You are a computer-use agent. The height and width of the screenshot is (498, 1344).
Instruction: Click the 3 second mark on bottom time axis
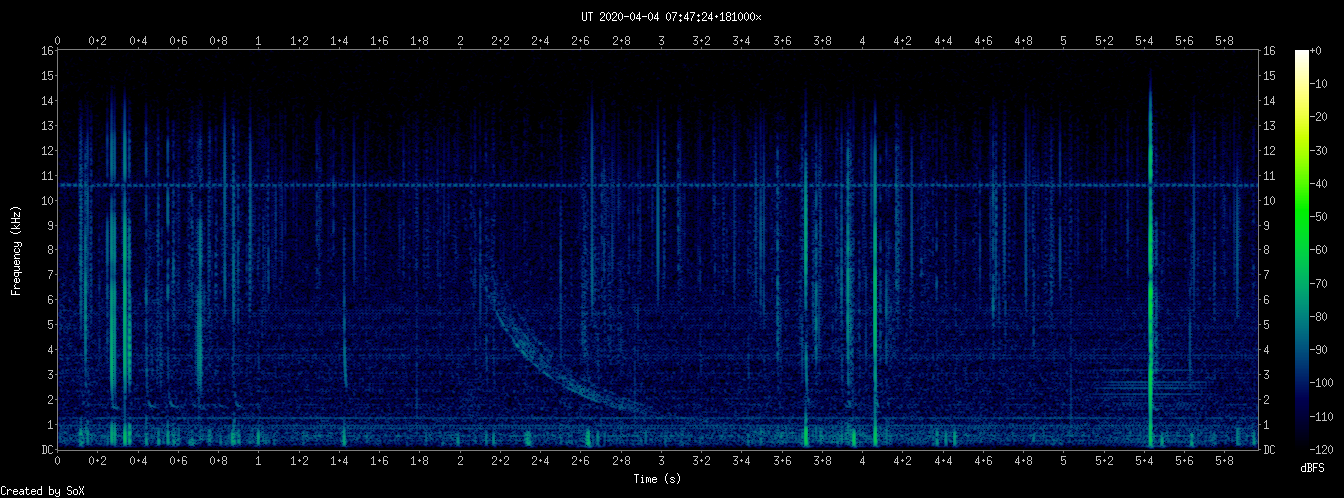coord(661,463)
